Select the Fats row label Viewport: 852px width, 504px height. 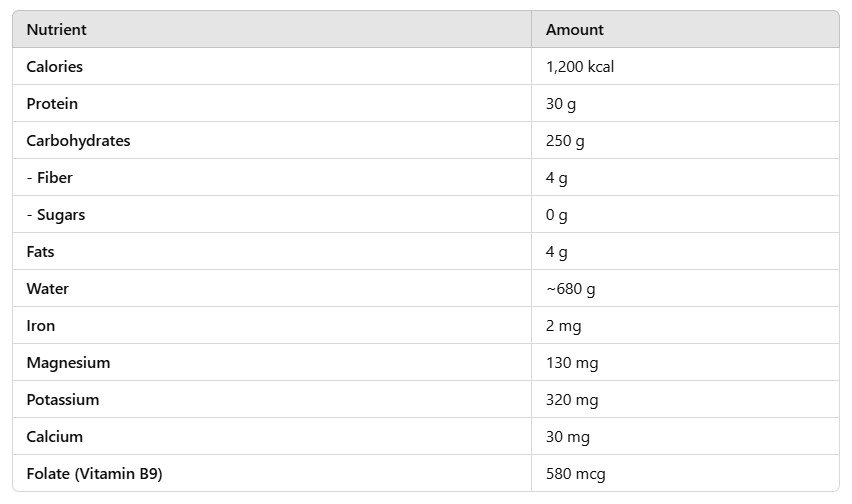pos(40,251)
